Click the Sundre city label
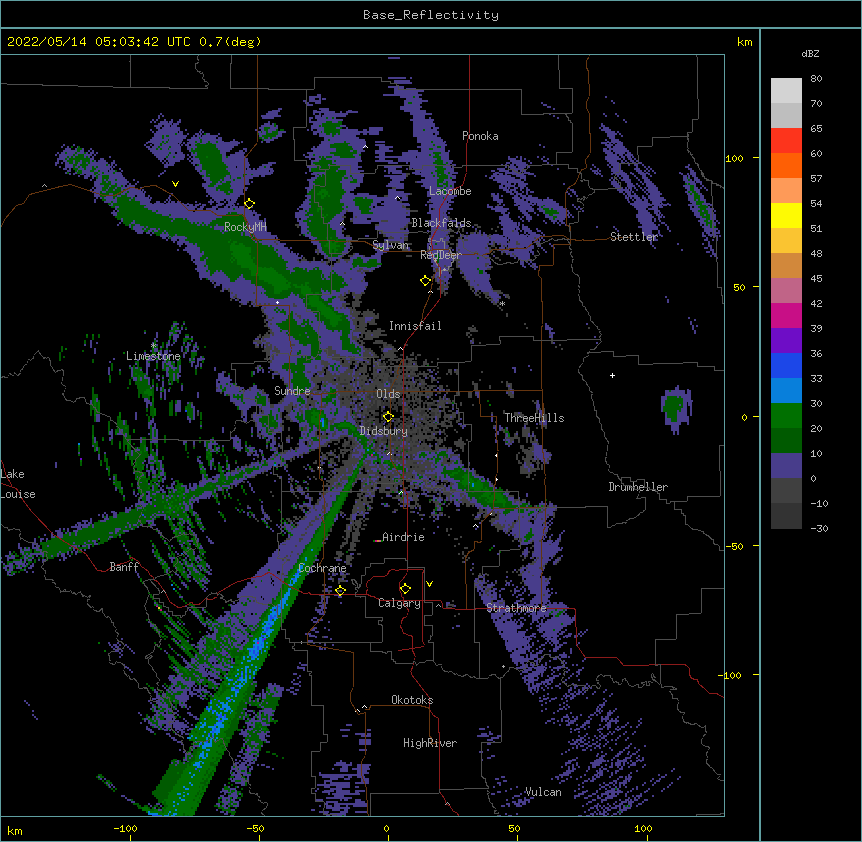862x842 pixels. click(x=292, y=391)
